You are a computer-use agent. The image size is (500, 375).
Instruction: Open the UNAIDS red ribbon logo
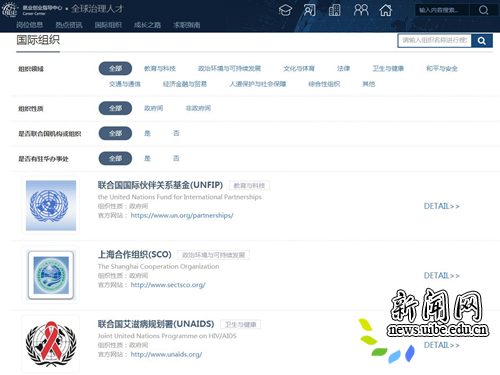pyautogui.click(x=51, y=344)
